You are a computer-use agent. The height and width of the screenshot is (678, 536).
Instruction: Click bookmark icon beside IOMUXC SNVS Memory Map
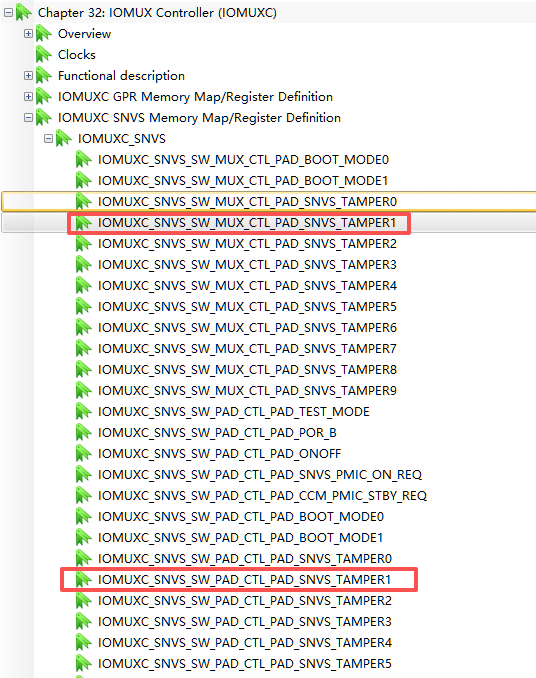click(44, 118)
